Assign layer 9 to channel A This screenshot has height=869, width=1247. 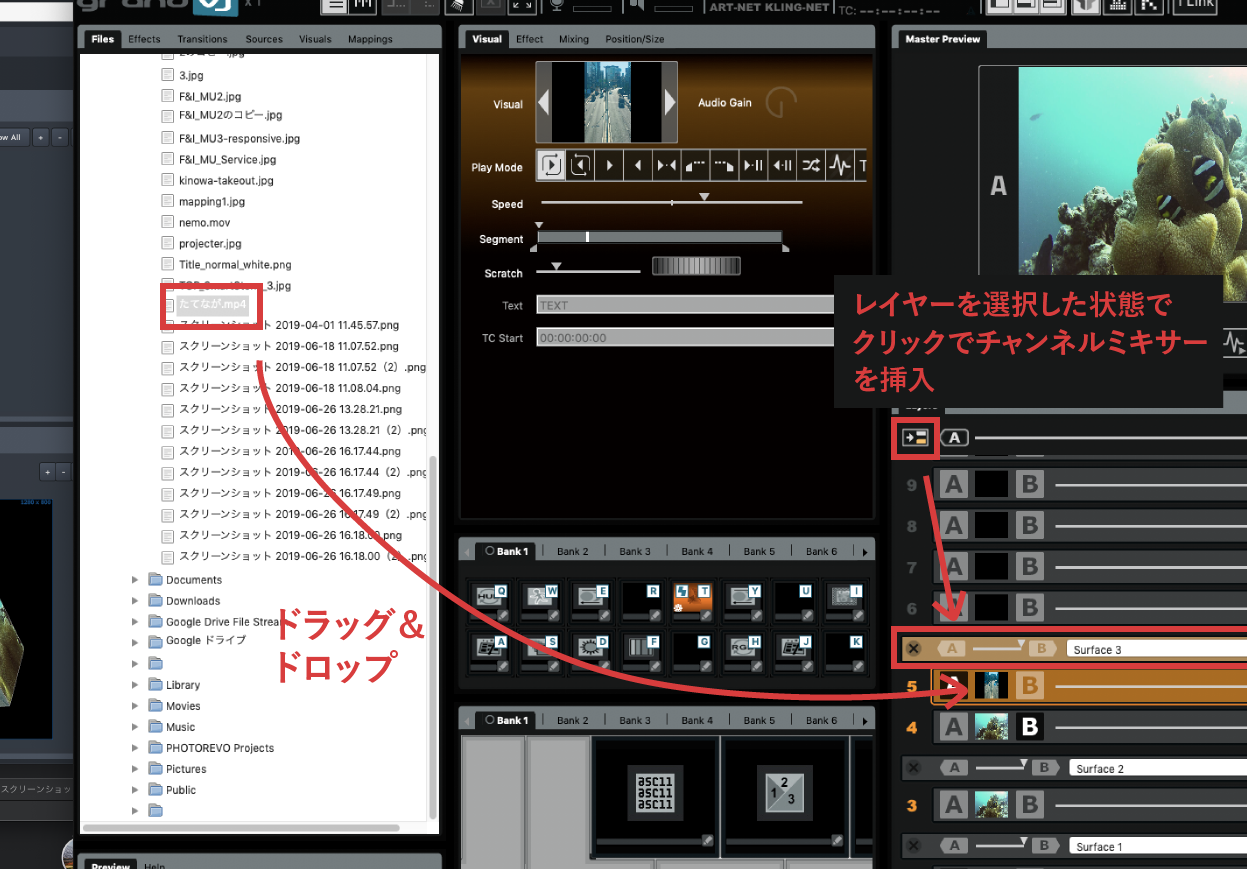tap(954, 485)
